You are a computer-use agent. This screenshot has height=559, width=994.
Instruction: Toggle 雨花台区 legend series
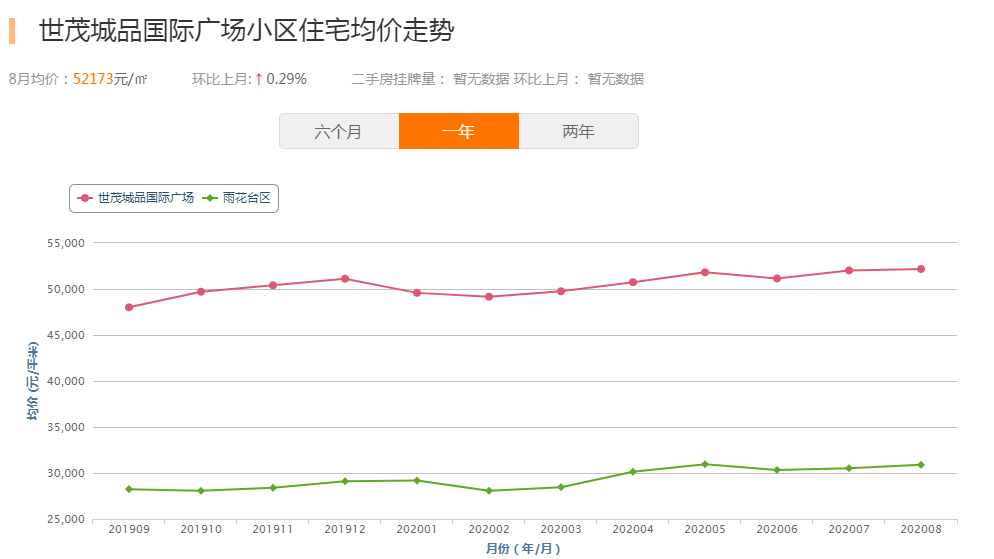pos(238,198)
